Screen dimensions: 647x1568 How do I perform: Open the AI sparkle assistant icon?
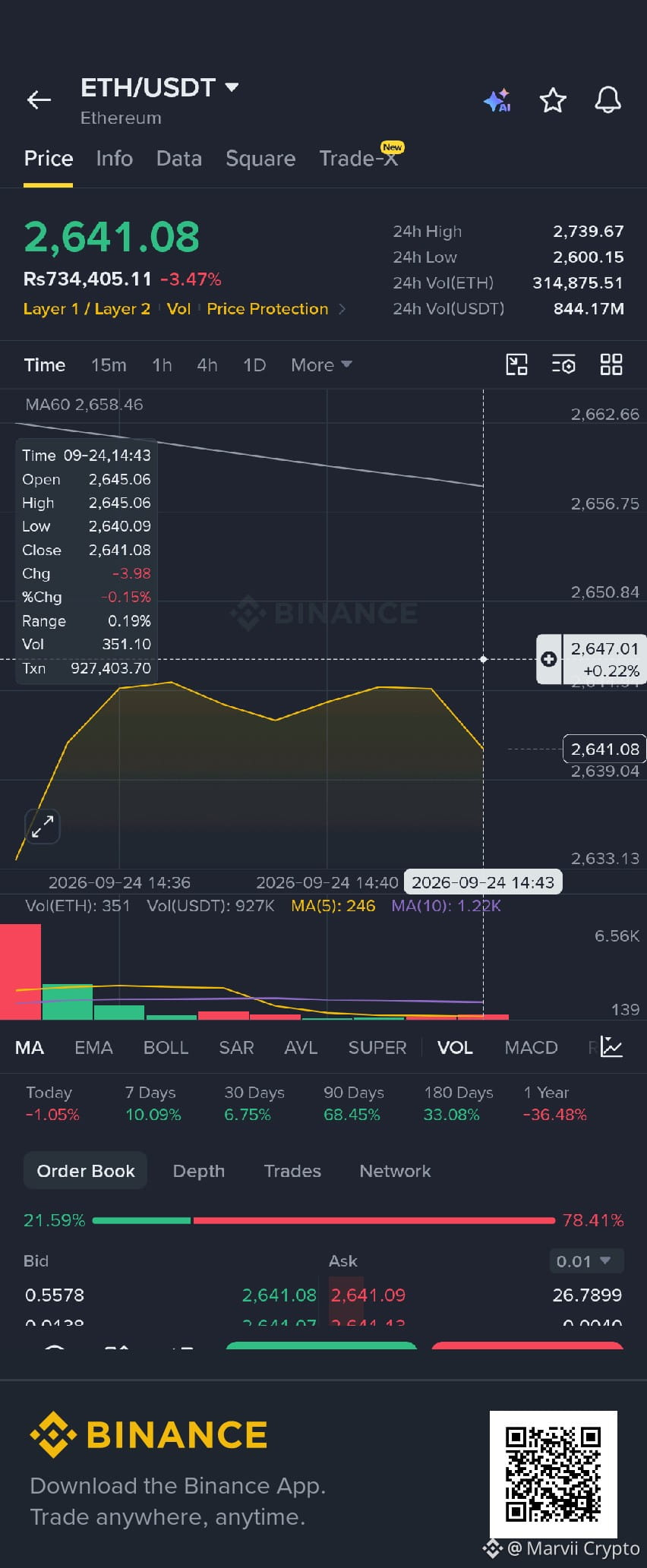(497, 100)
